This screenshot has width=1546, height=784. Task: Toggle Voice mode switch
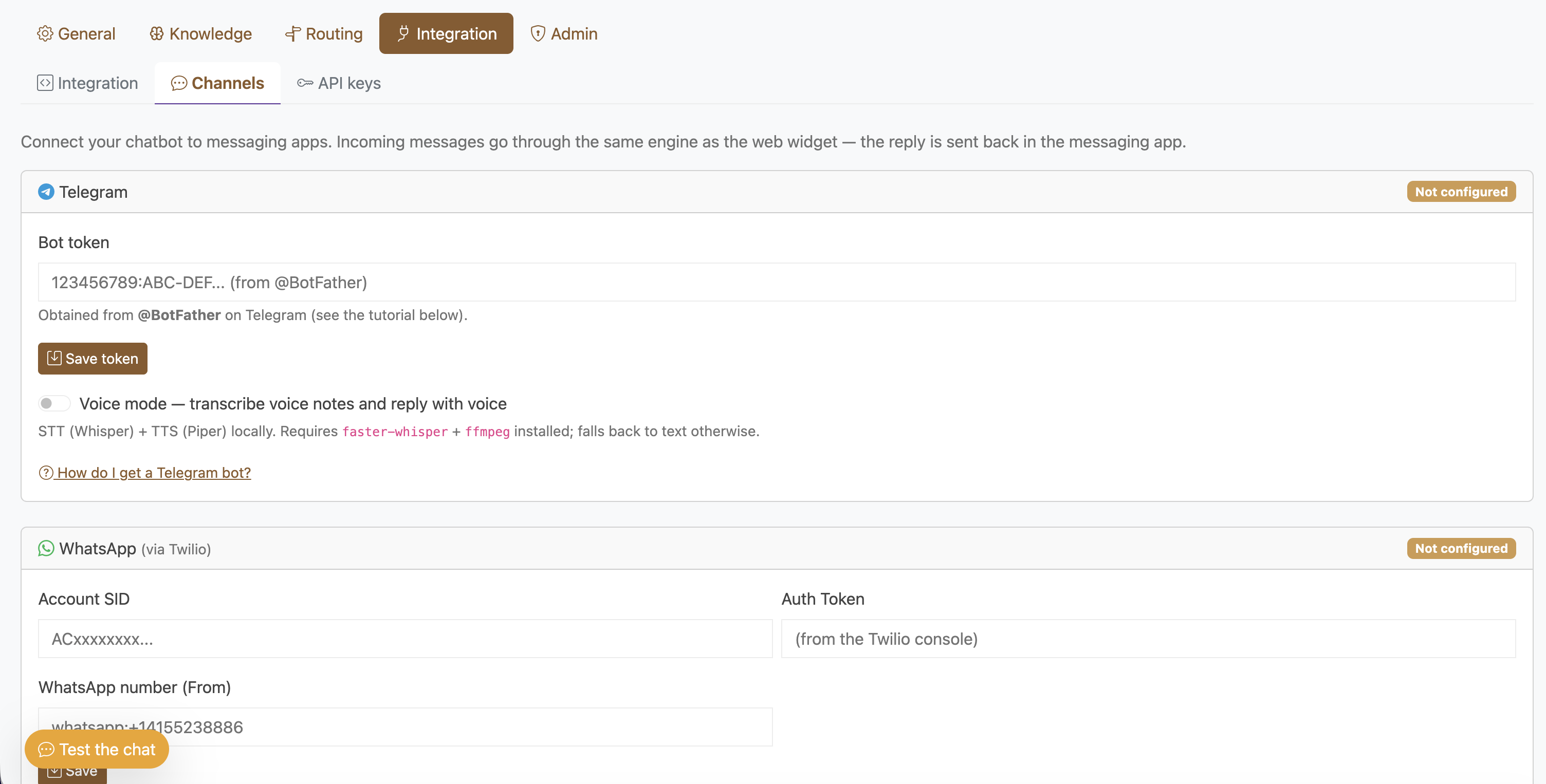point(54,403)
